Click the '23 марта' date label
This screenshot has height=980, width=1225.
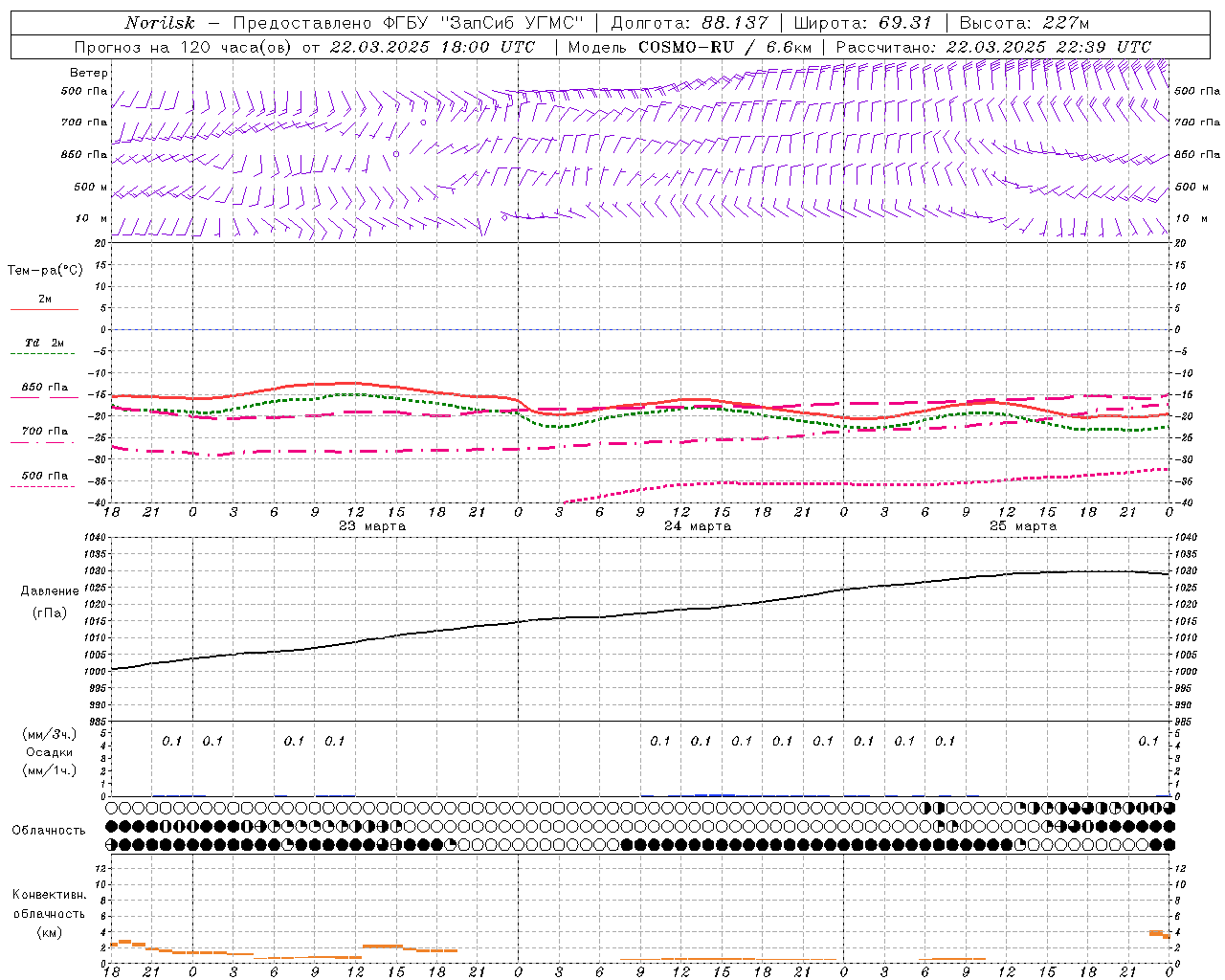tap(372, 526)
